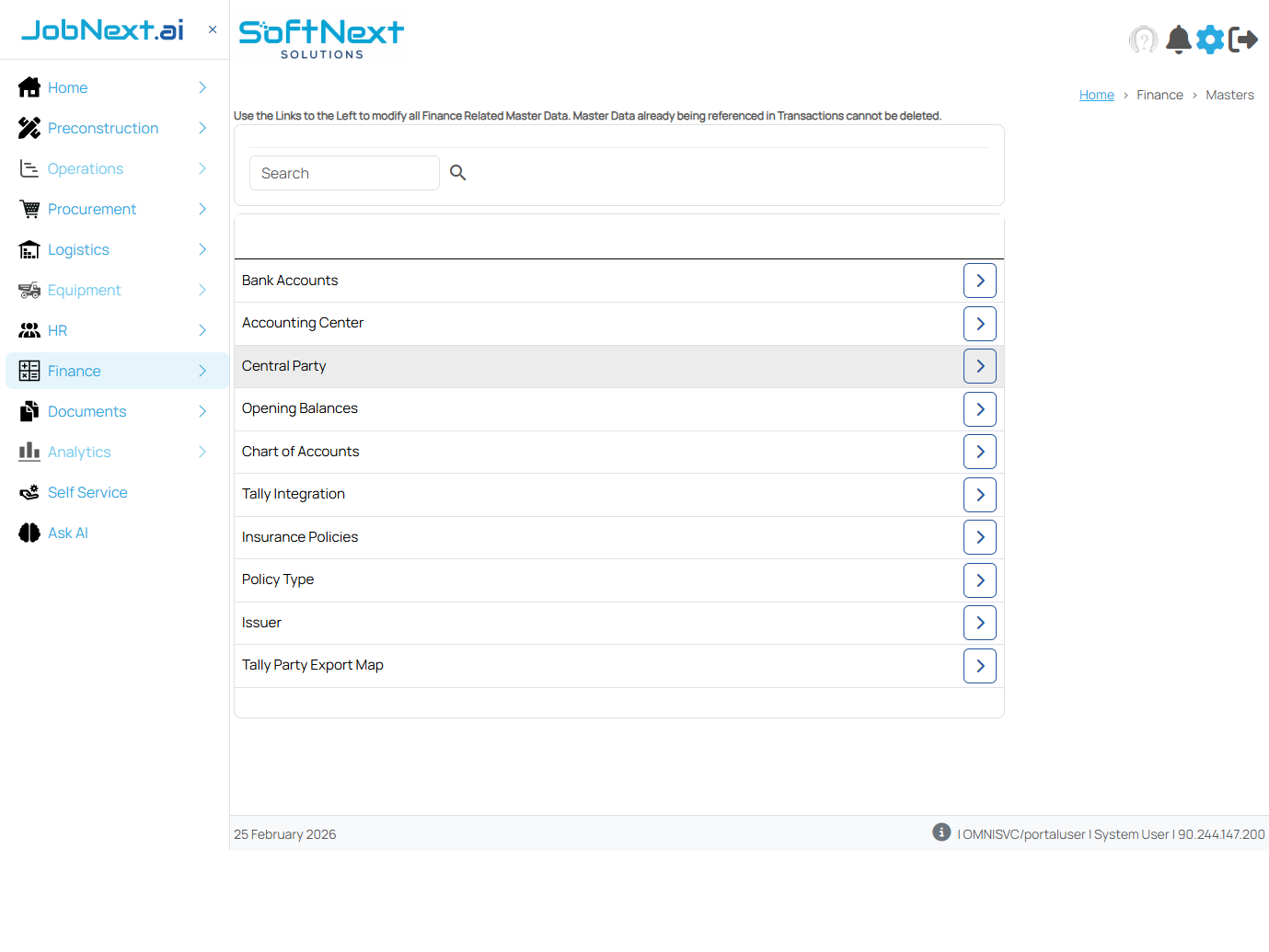The height and width of the screenshot is (952, 1269).
Task: Open Bank Accounts arrow button
Action: [979, 281]
